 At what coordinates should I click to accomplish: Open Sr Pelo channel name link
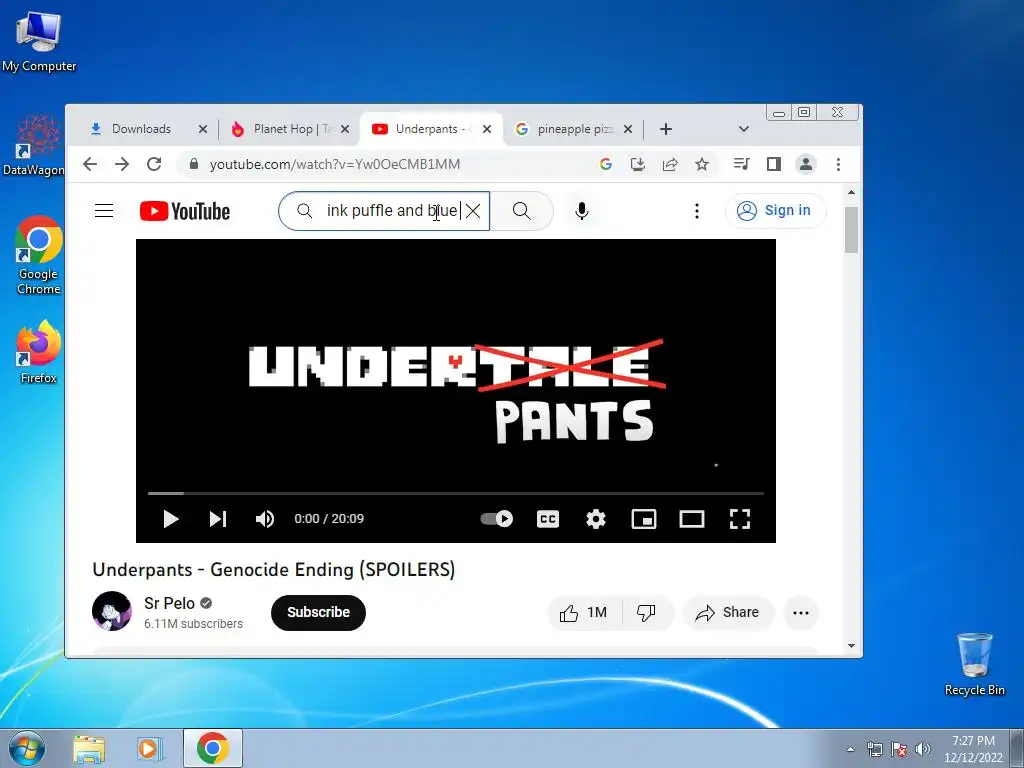(169, 603)
